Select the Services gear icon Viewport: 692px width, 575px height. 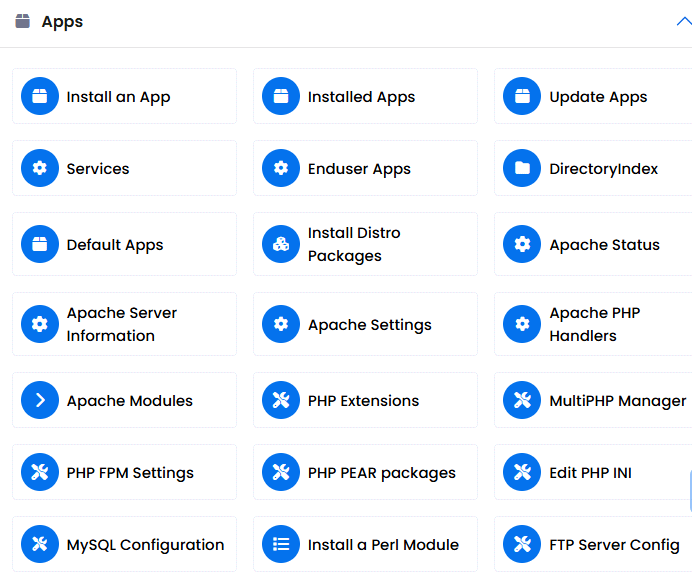click(40, 168)
